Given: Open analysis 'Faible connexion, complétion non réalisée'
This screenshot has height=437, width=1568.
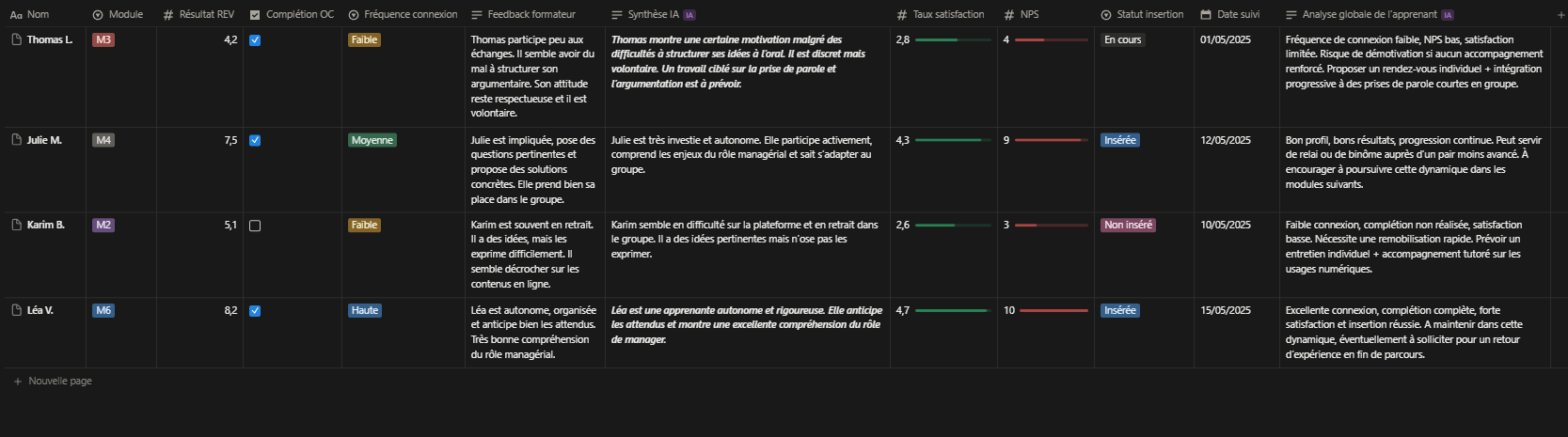Looking at the screenshot, I should pos(1403,246).
